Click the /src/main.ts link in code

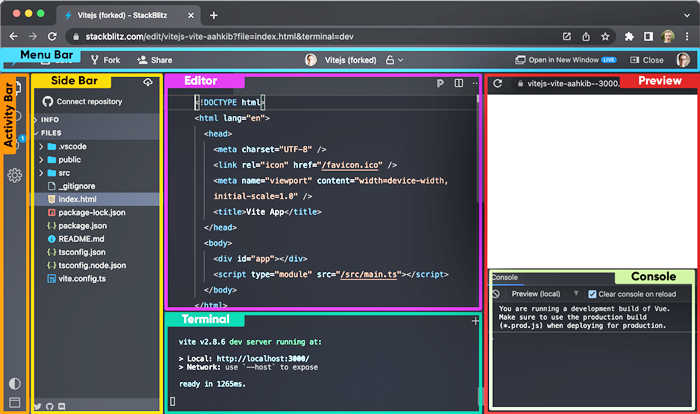click(x=369, y=274)
